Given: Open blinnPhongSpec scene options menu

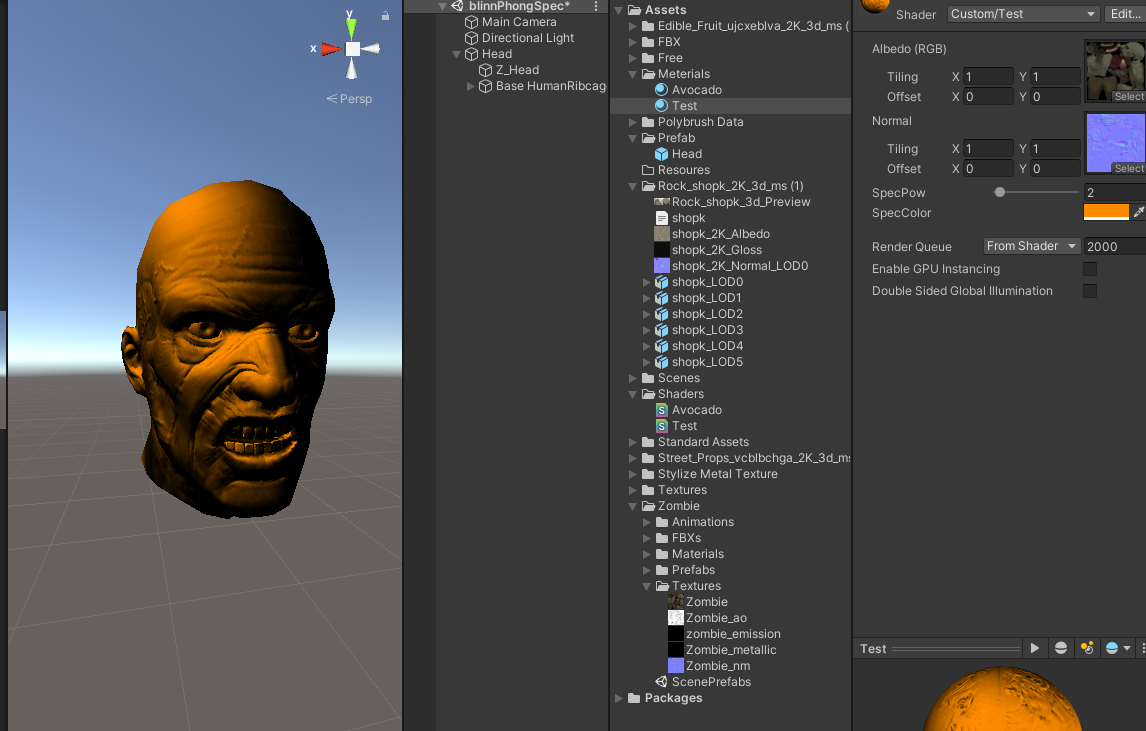Looking at the screenshot, I should (596, 6).
